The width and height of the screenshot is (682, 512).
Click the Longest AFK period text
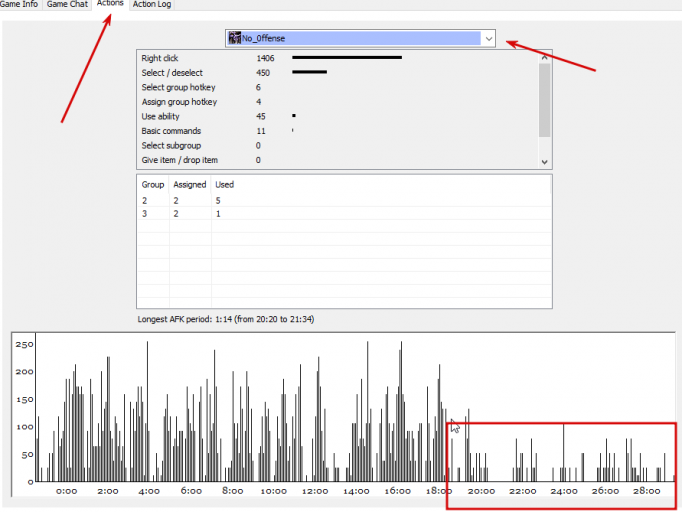226,319
